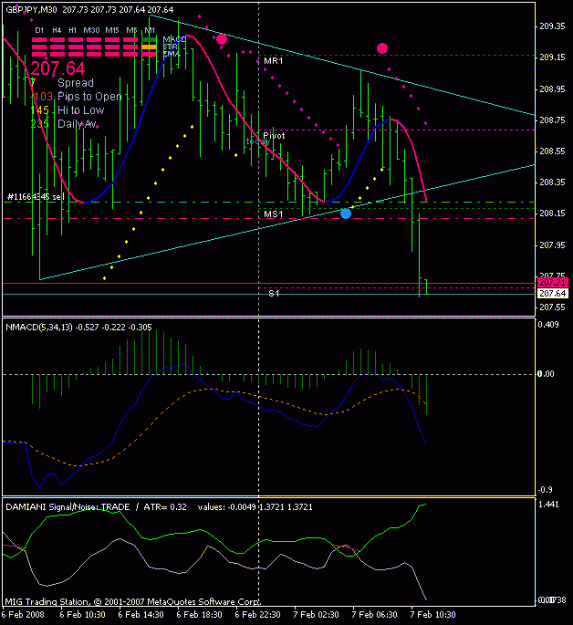Click the 208.15 price axis label
The width and height of the screenshot is (573, 625).
click(552, 214)
